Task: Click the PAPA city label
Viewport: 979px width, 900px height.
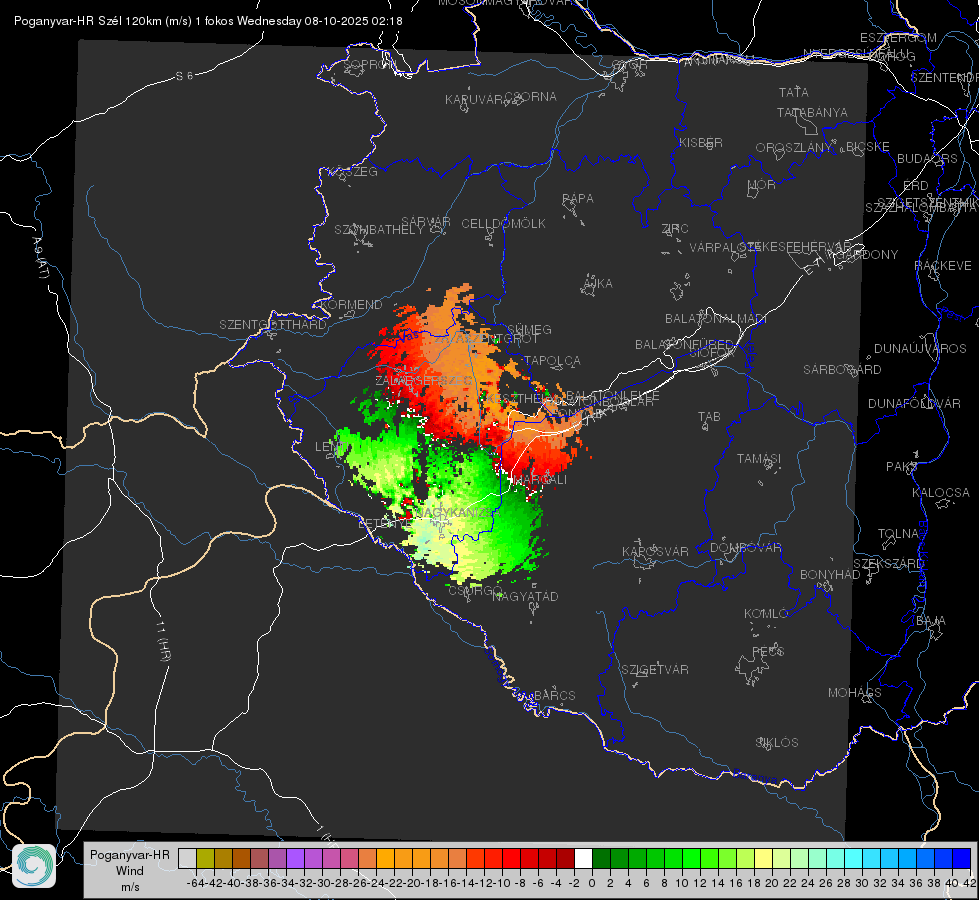Action: coord(578,198)
